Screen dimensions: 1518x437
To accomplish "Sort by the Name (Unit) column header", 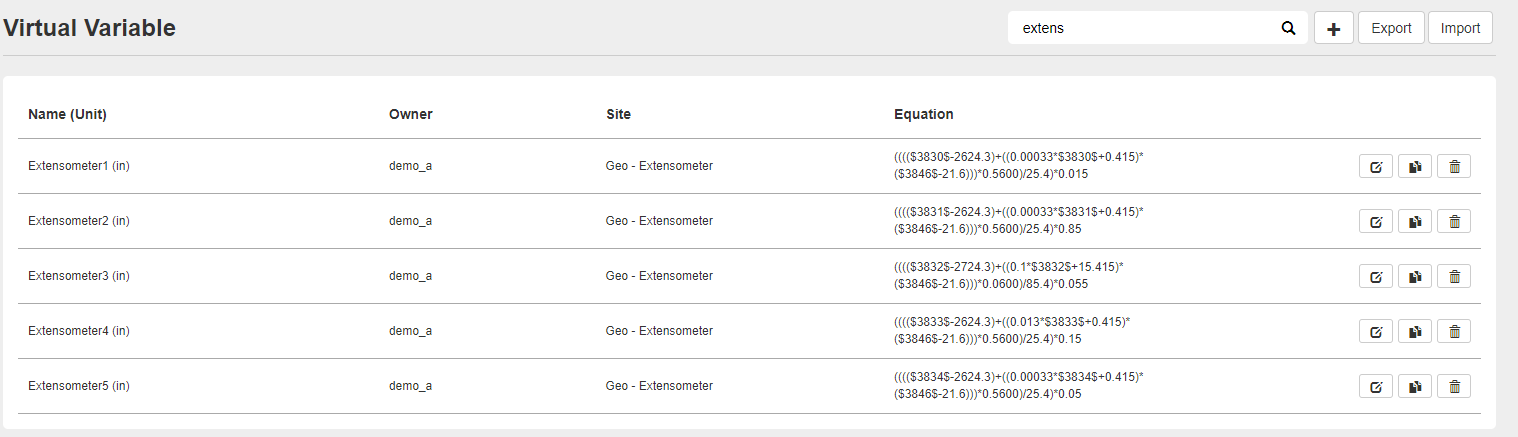I will click(x=67, y=114).
